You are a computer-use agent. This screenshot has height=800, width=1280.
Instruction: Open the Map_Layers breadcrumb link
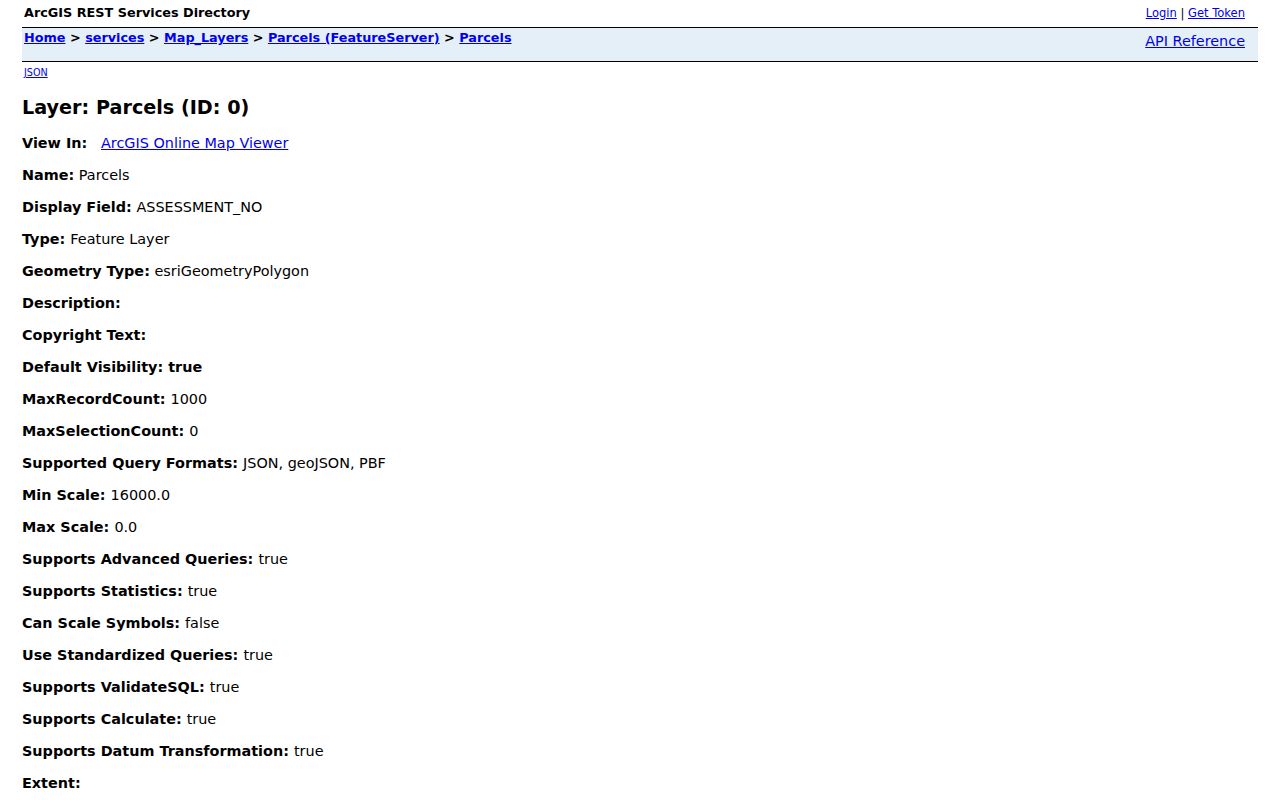206,38
